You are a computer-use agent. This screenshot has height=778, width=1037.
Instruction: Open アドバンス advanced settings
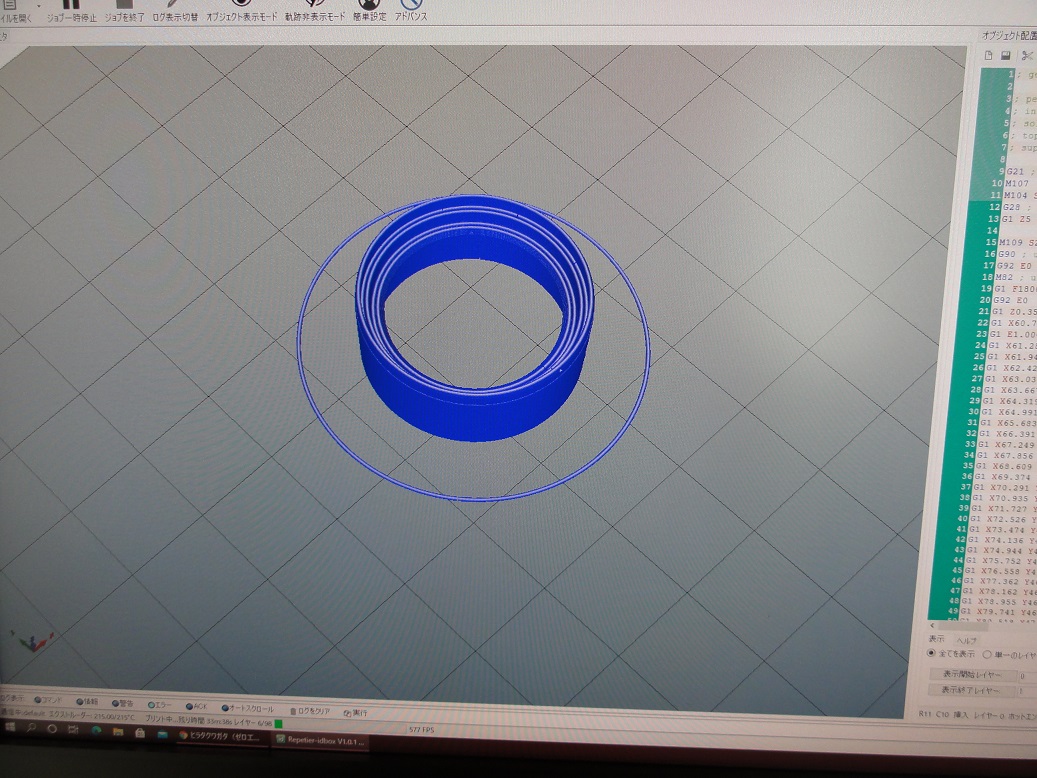[x=411, y=12]
